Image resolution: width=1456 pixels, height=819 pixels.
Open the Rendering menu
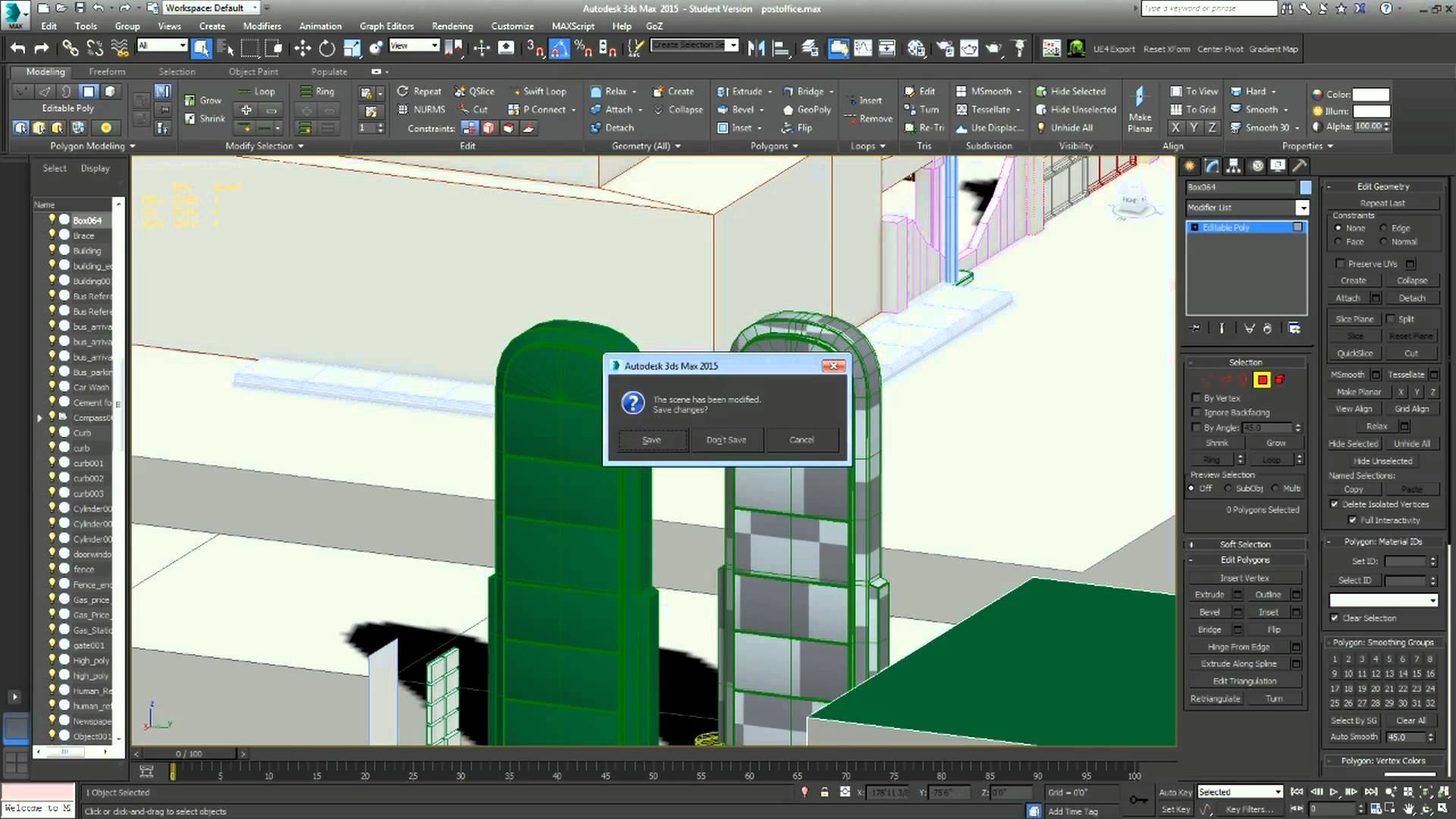(x=452, y=26)
